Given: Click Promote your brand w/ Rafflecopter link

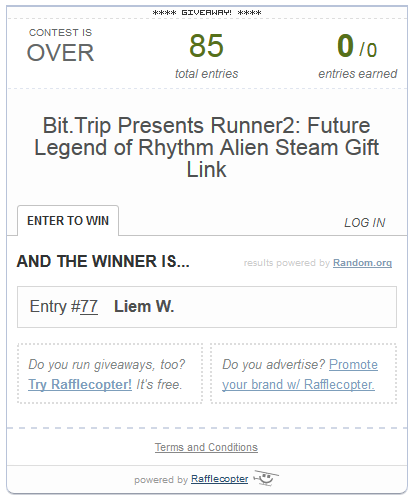Looking at the screenshot, I should (300, 375).
